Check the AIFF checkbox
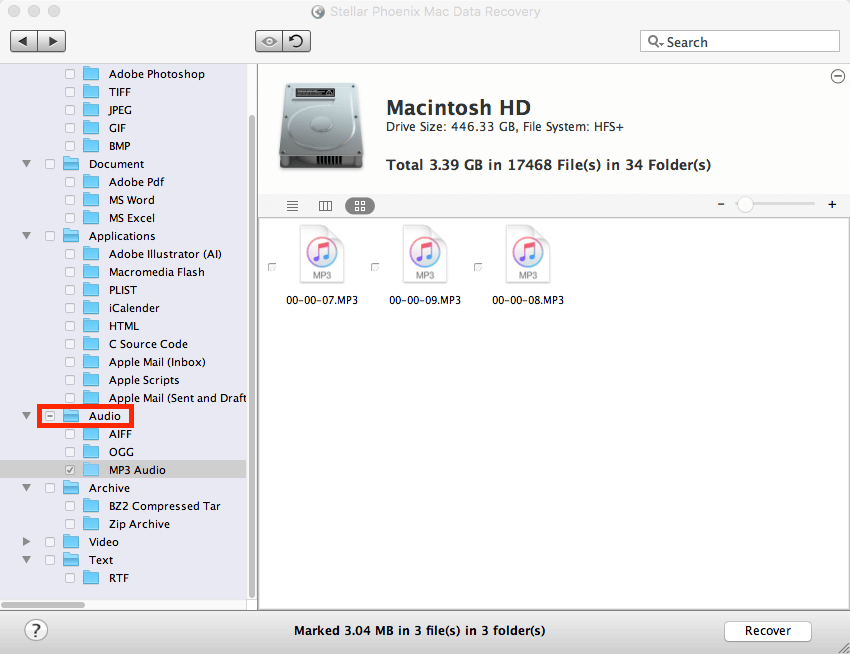850x654 pixels. (x=70, y=434)
